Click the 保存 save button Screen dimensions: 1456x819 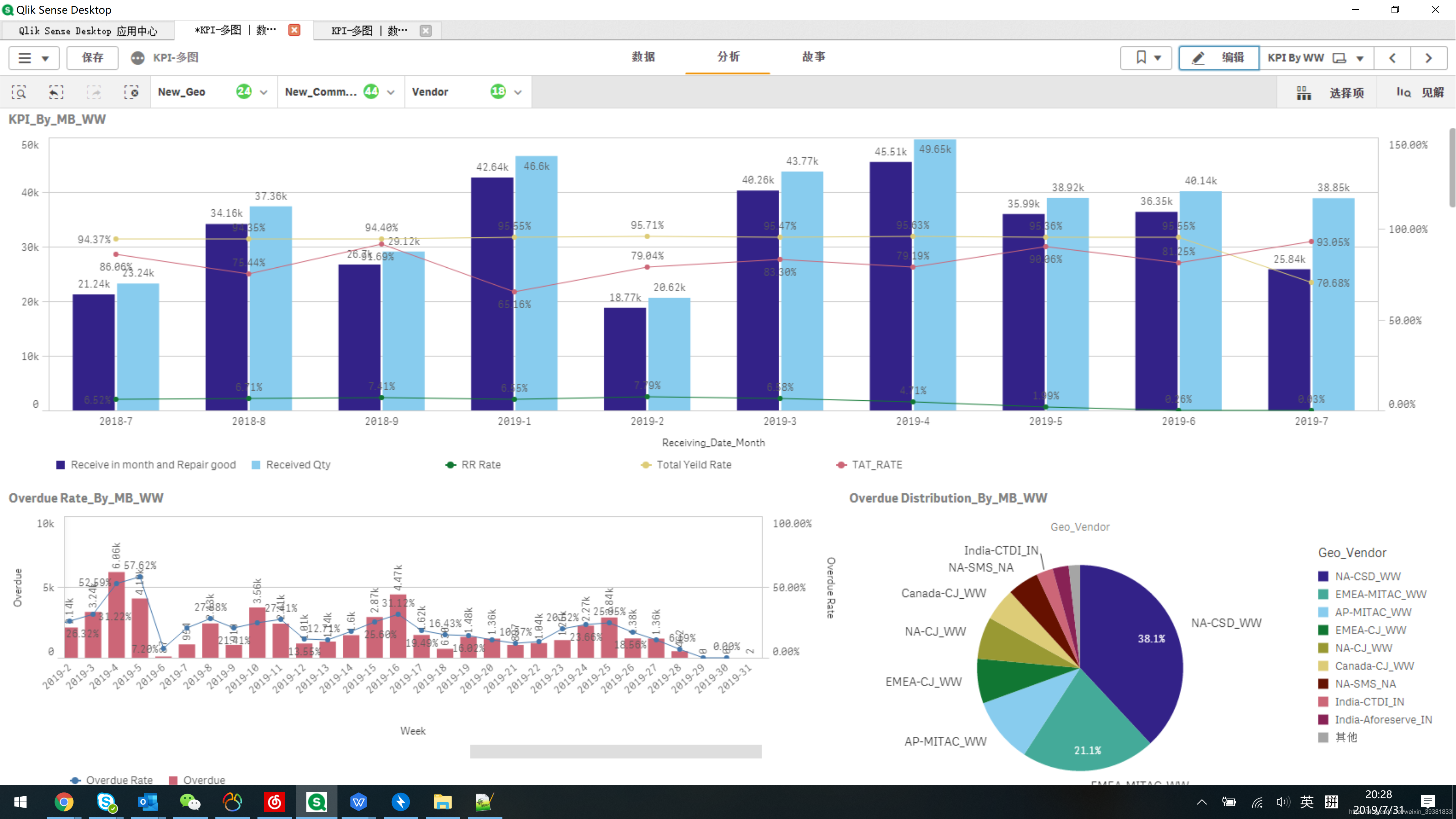point(92,58)
